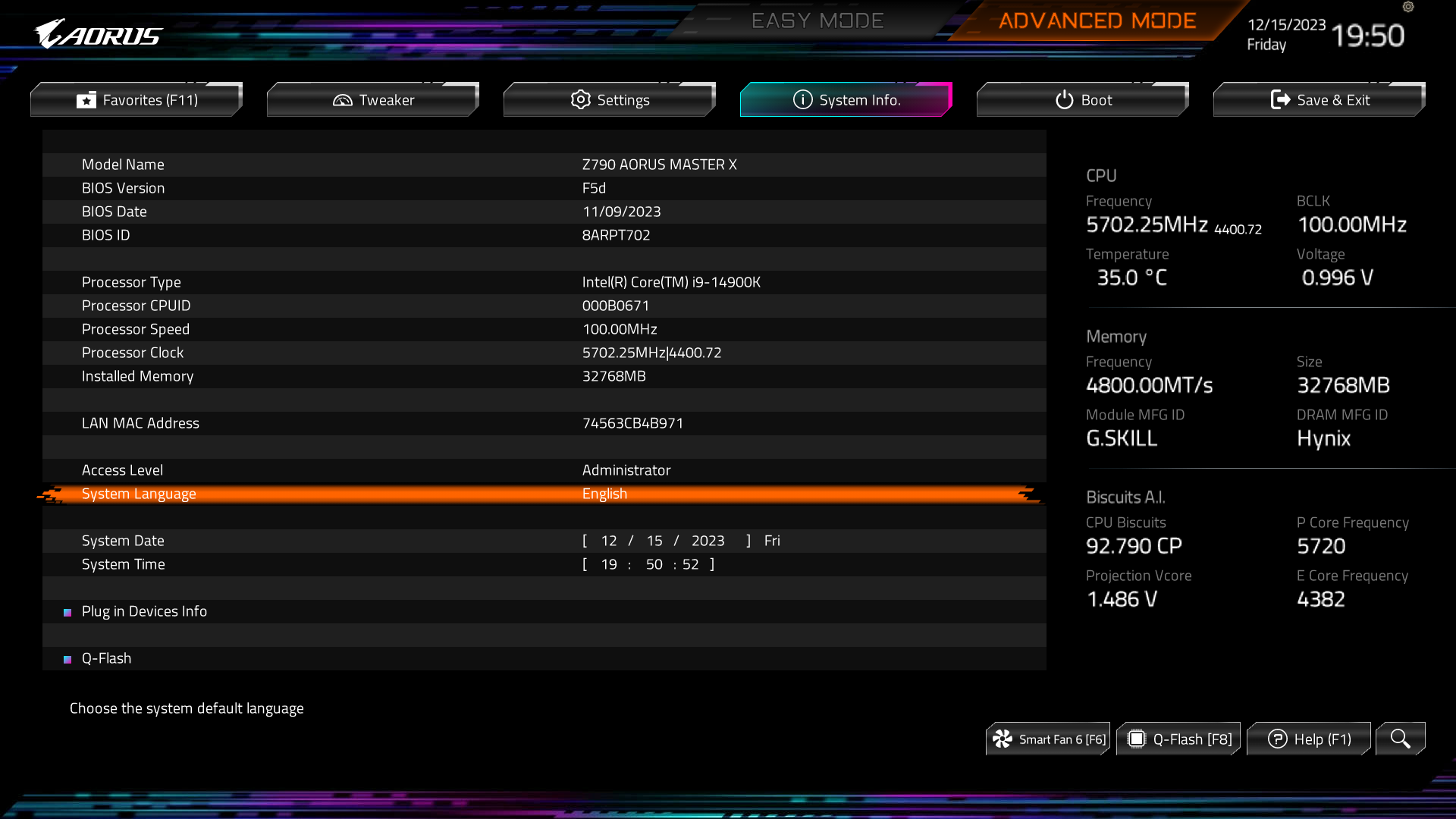
Task: Click the Favorites star folder icon
Action: click(x=86, y=100)
